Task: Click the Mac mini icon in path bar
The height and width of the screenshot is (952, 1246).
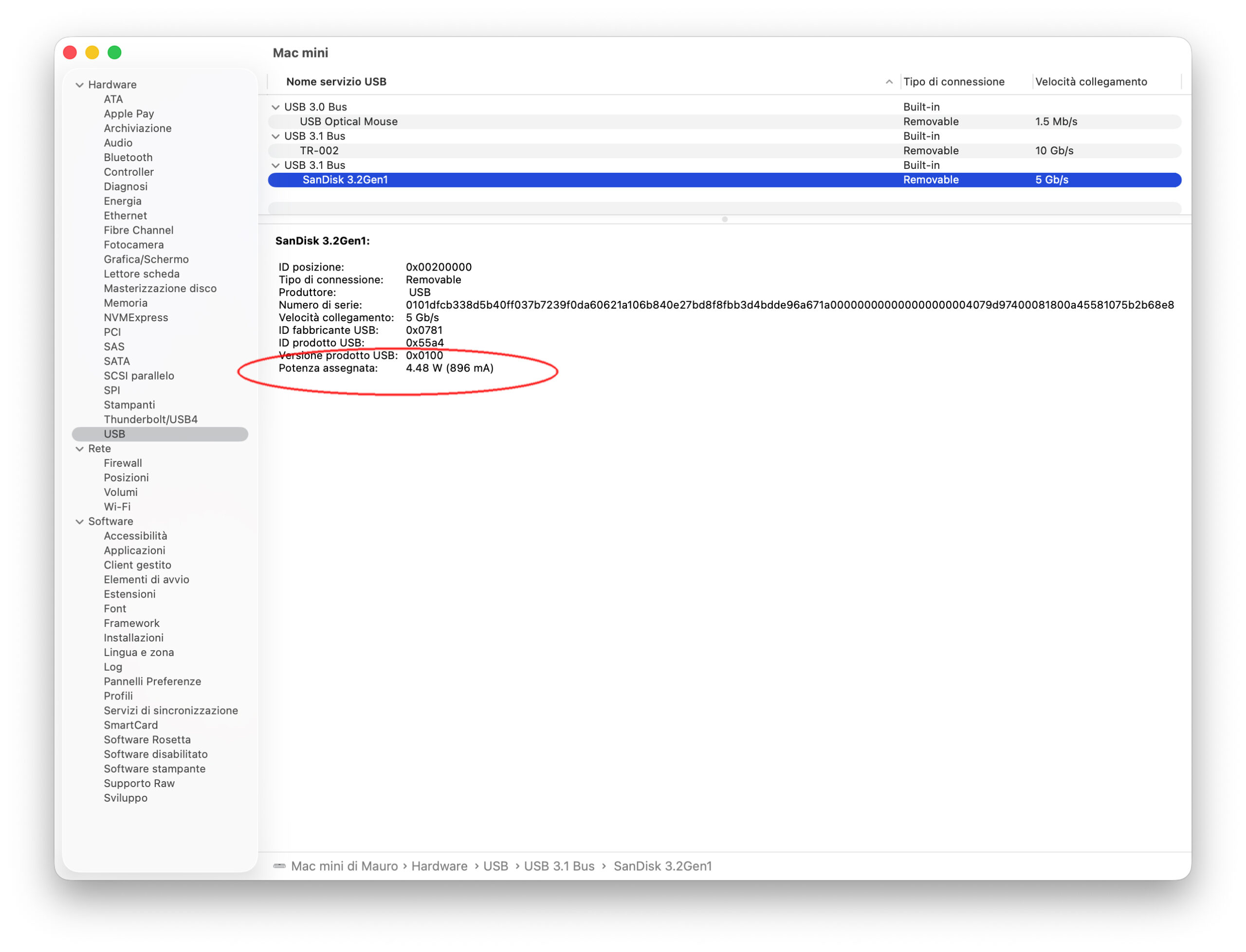Action: (x=279, y=866)
